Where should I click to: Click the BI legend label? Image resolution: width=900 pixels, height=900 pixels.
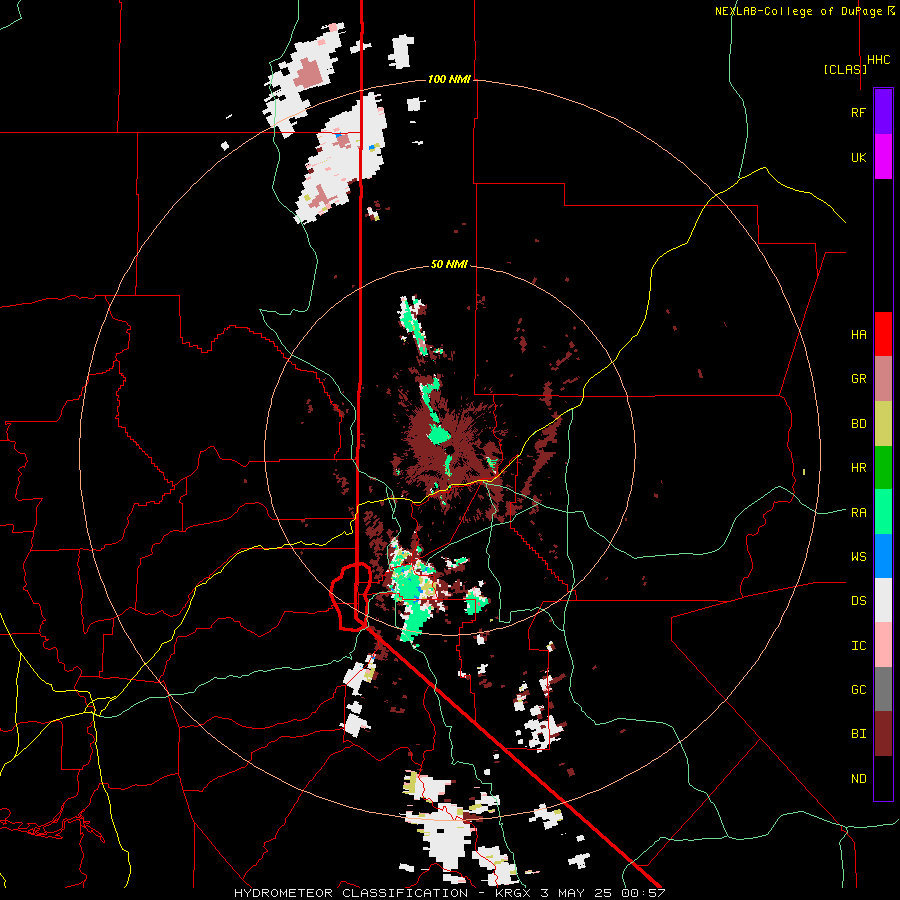tap(858, 734)
